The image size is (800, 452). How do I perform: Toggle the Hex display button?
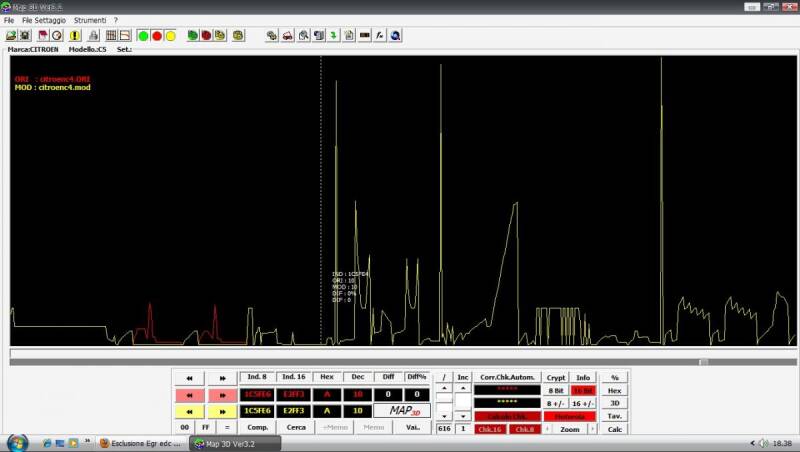(x=614, y=390)
